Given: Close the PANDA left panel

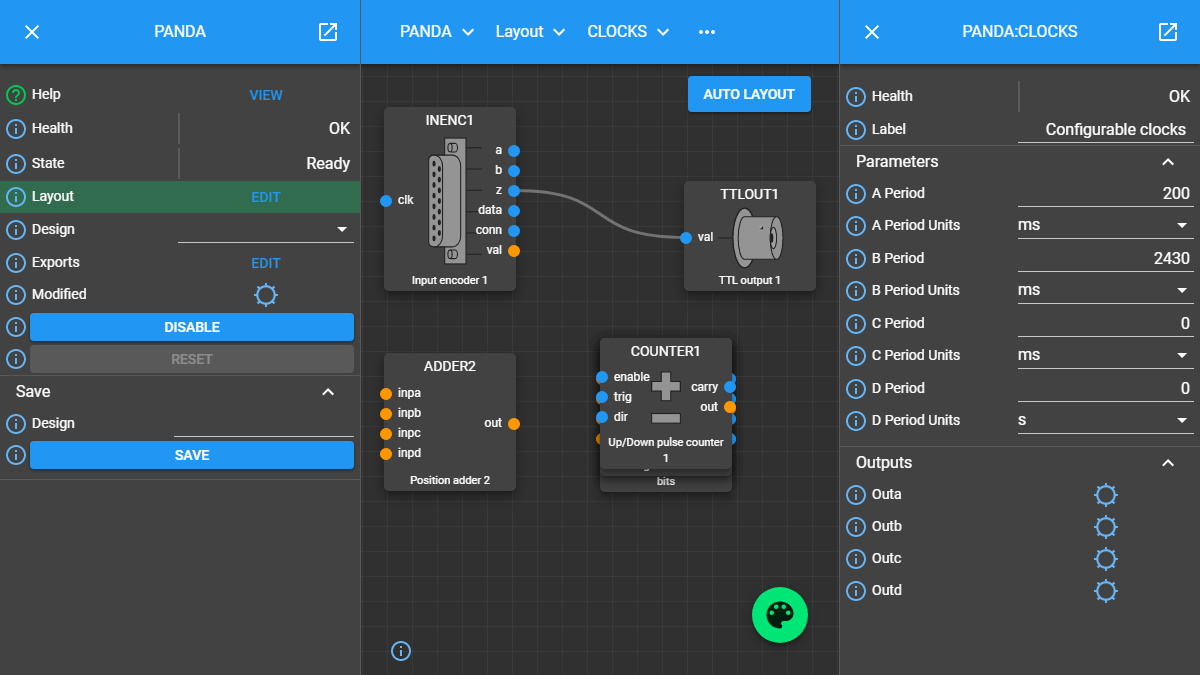Looking at the screenshot, I should [x=32, y=32].
